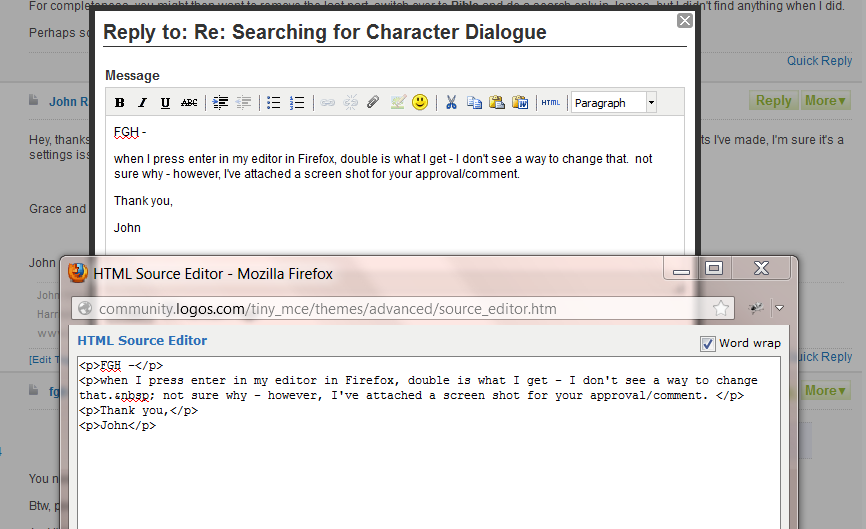Screen dimensions: 866x529
Task: Click the top Quick Reply link
Action: [820, 61]
